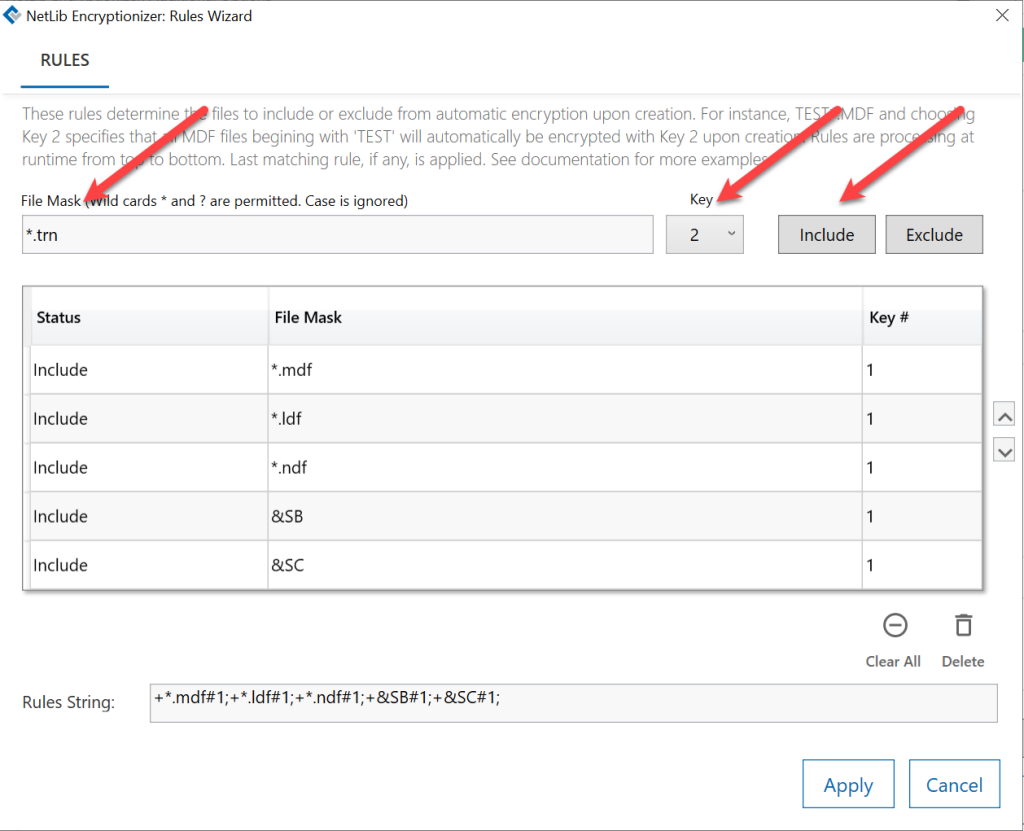Cancel the Rules Wizard
This screenshot has height=831, width=1024.
[x=954, y=784]
